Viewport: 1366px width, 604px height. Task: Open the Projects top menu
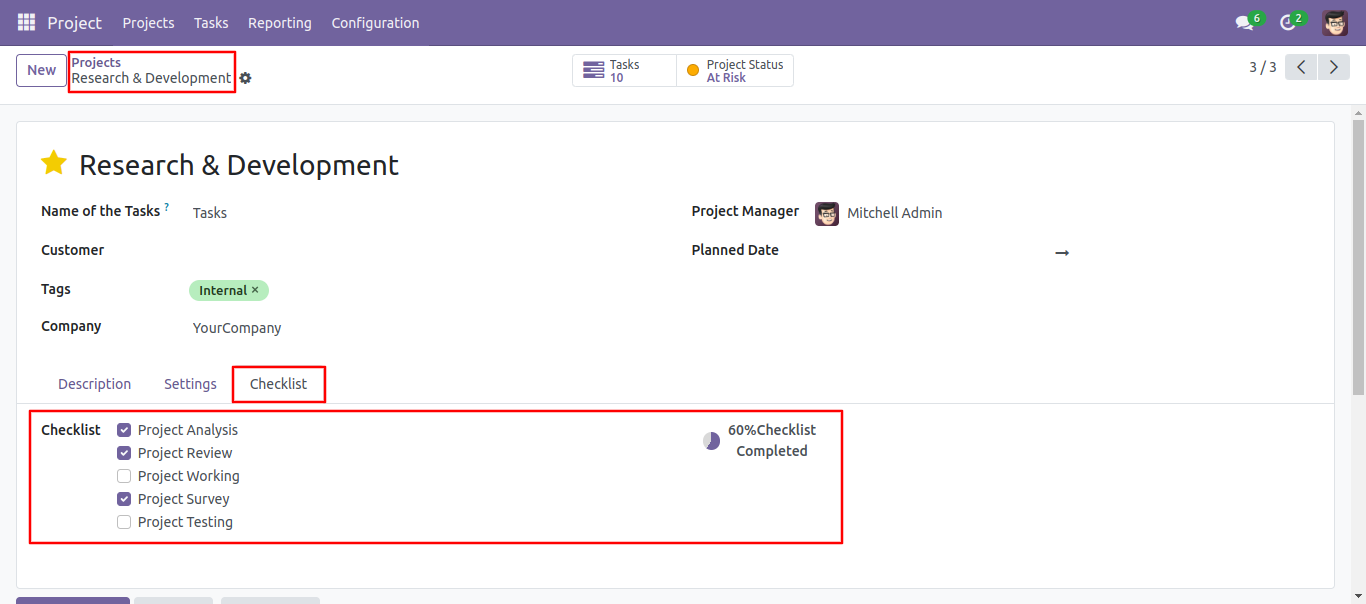[148, 22]
